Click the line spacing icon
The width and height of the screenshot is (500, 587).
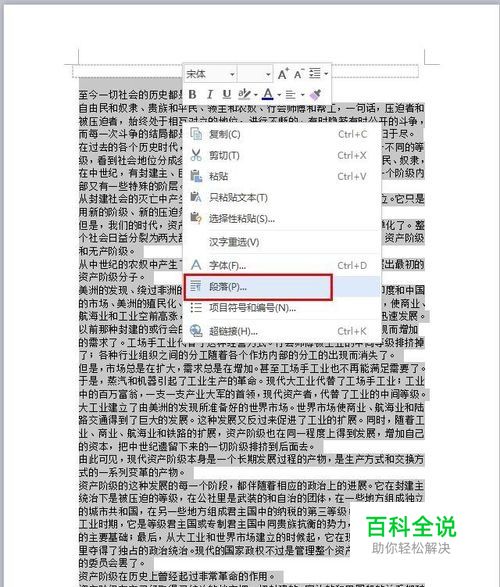click(x=315, y=73)
